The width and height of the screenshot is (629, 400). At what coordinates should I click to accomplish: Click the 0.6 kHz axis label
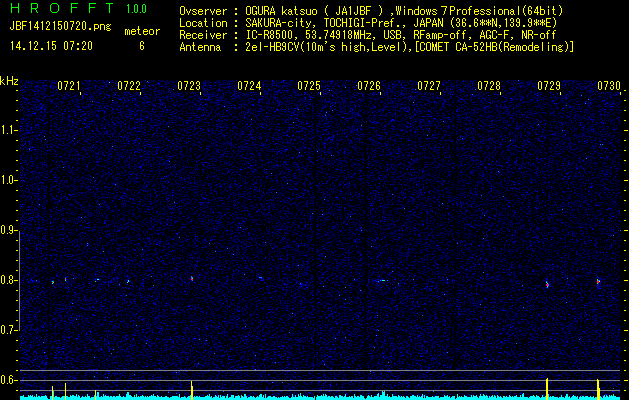(8, 380)
